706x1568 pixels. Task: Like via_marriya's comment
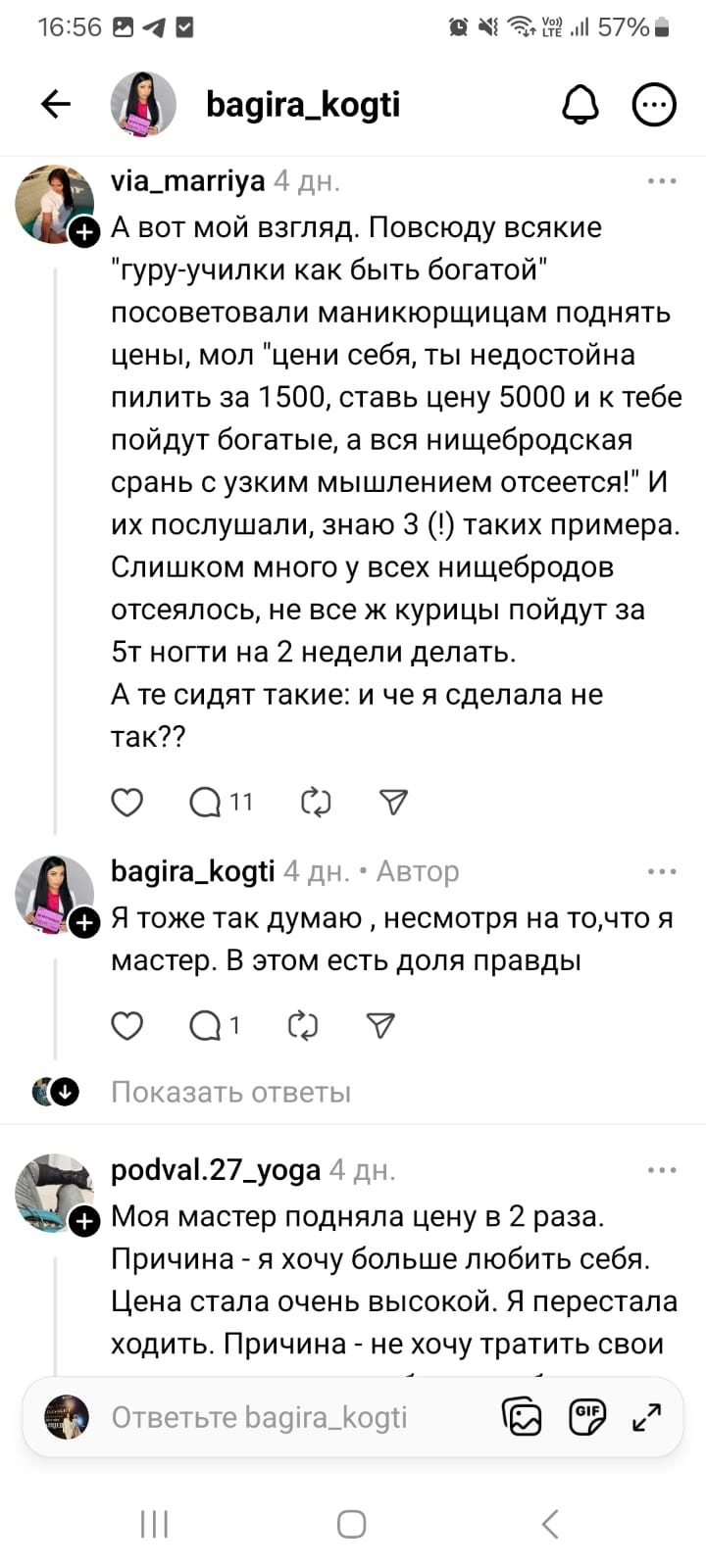click(x=127, y=803)
